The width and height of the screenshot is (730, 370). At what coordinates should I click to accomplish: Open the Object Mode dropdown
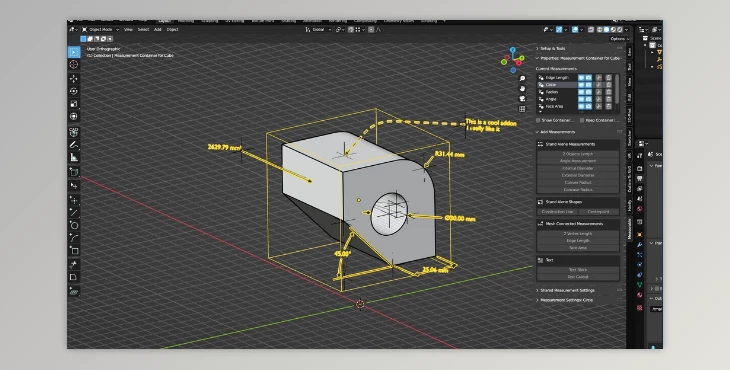101,29
